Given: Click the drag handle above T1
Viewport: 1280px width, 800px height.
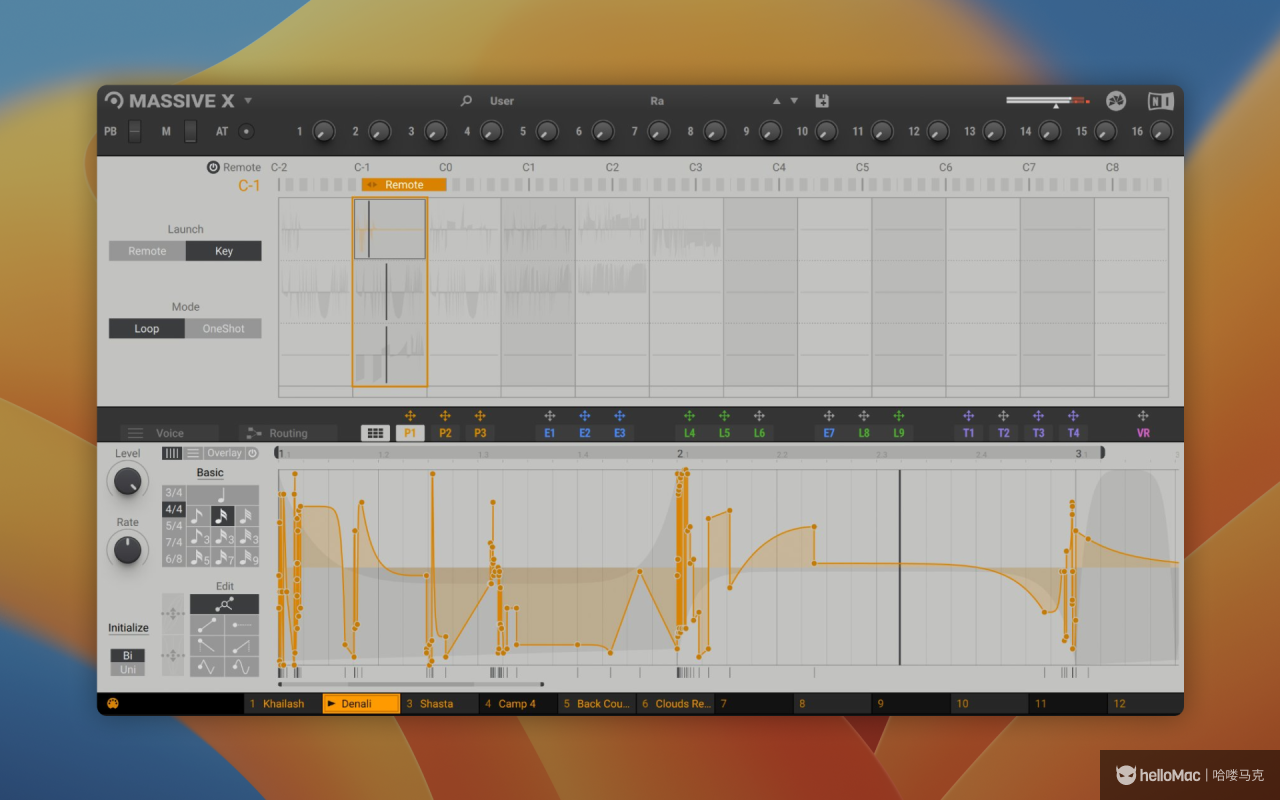Looking at the screenshot, I should (968, 416).
